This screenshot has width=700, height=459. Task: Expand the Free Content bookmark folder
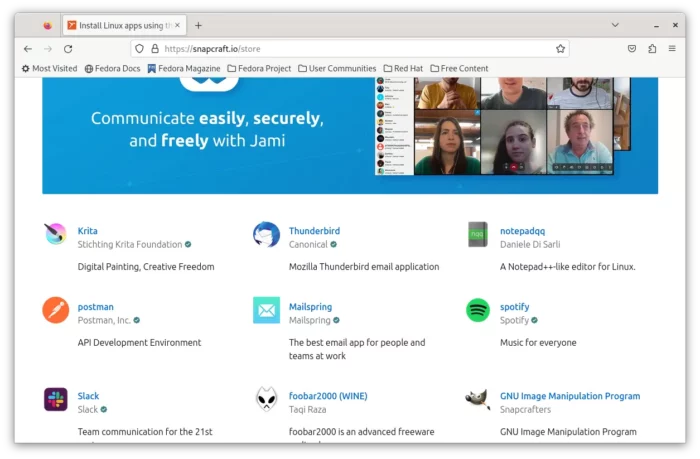(x=459, y=68)
